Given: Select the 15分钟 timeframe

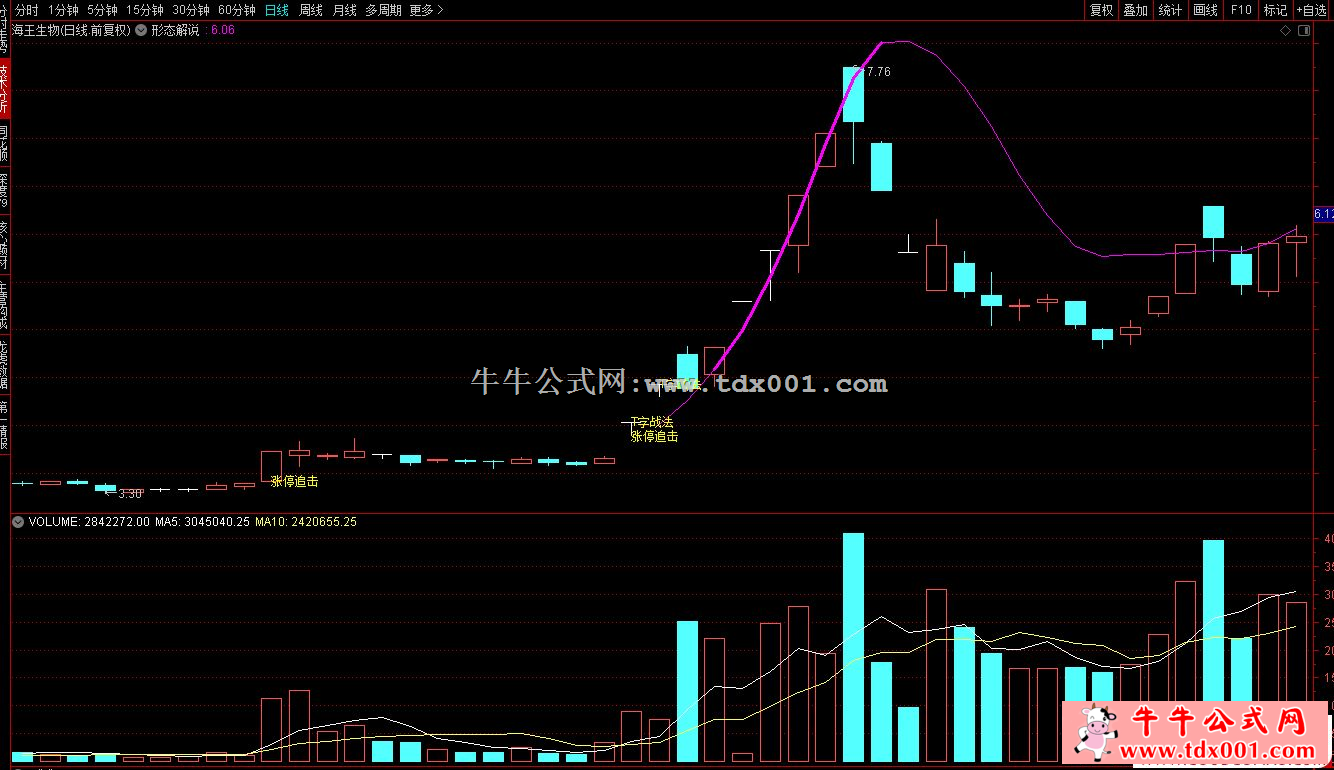Looking at the screenshot, I should (x=145, y=10).
